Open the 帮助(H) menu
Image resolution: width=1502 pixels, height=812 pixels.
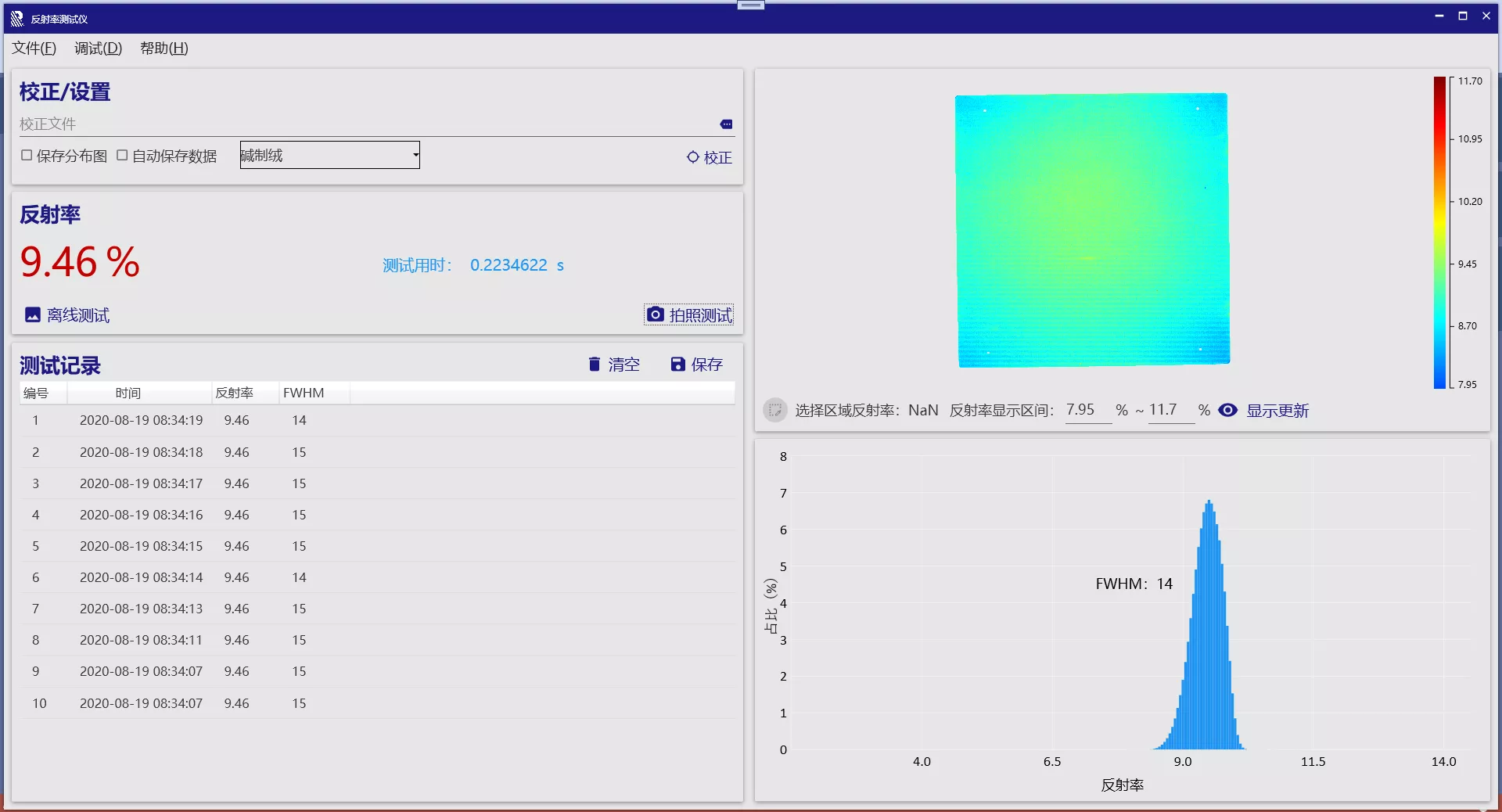click(x=164, y=49)
